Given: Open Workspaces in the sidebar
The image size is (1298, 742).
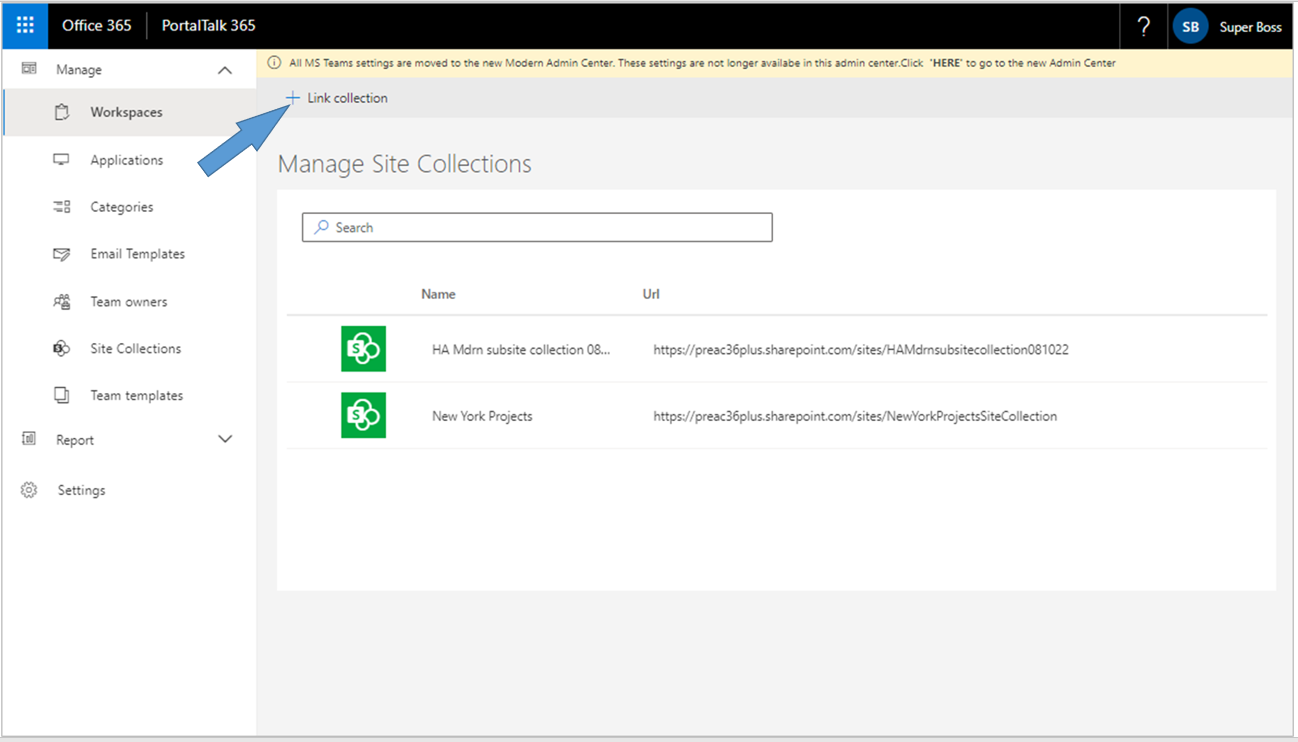Looking at the screenshot, I should [126, 112].
